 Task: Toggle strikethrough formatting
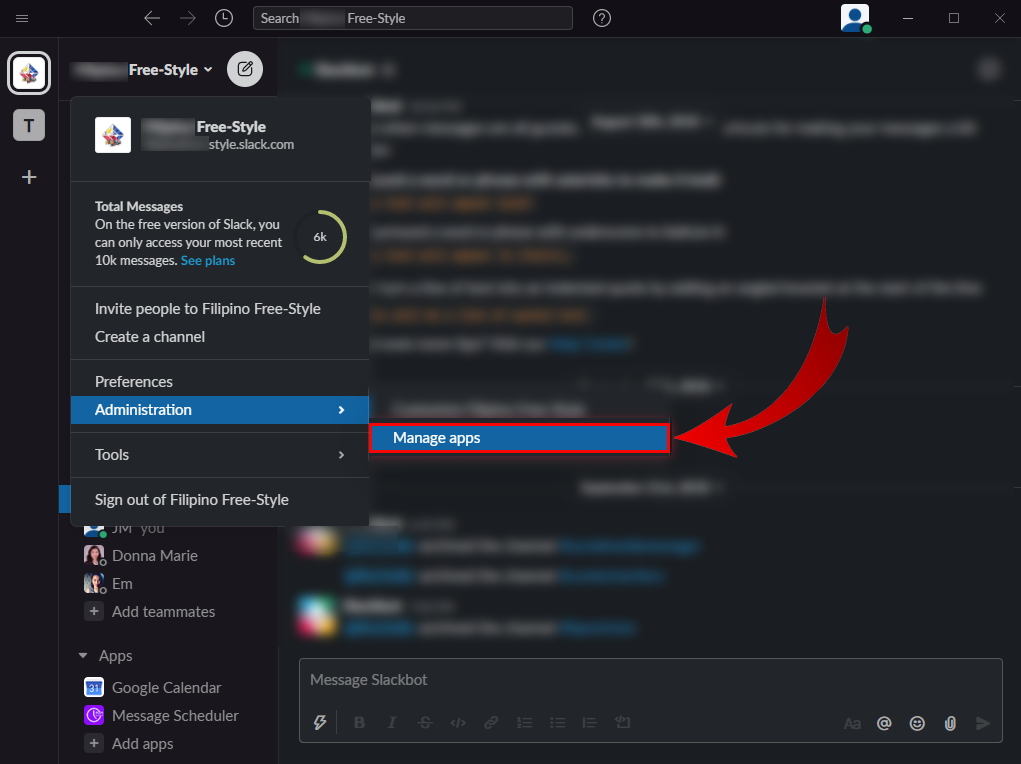pyautogui.click(x=425, y=722)
